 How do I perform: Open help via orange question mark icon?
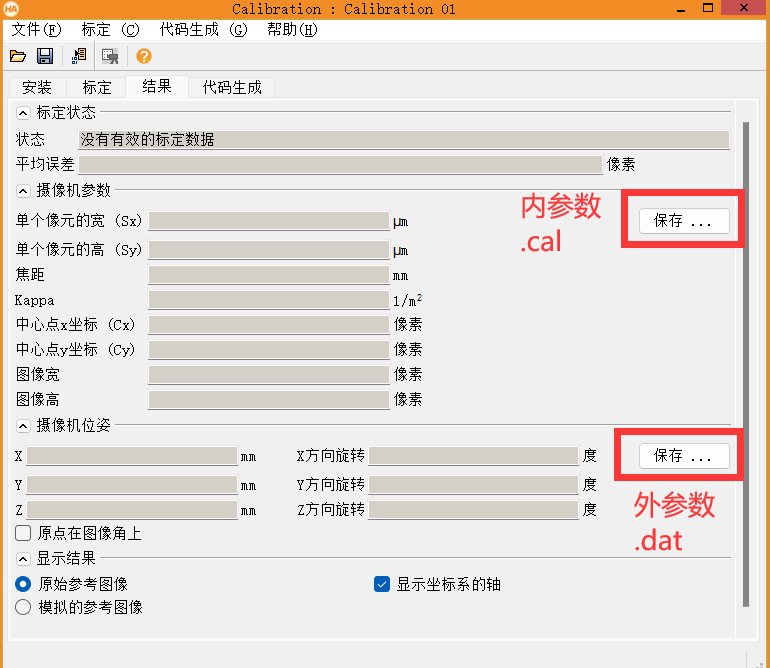pos(144,56)
